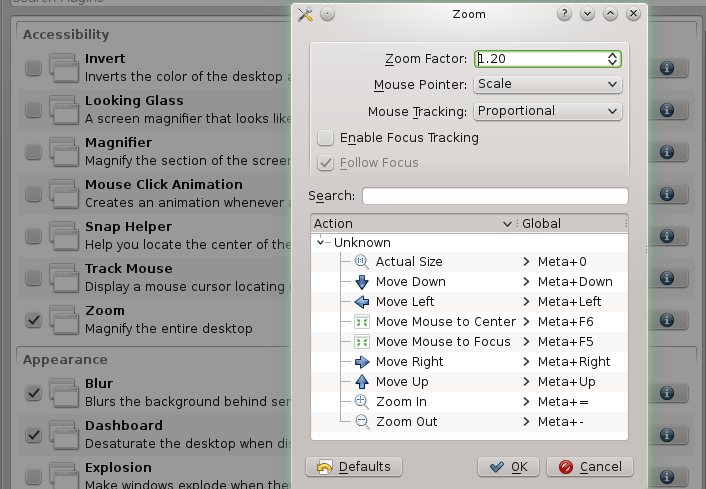Click the Explosion effect checkbox
Image resolution: width=706 pixels, height=489 pixels.
33,476
